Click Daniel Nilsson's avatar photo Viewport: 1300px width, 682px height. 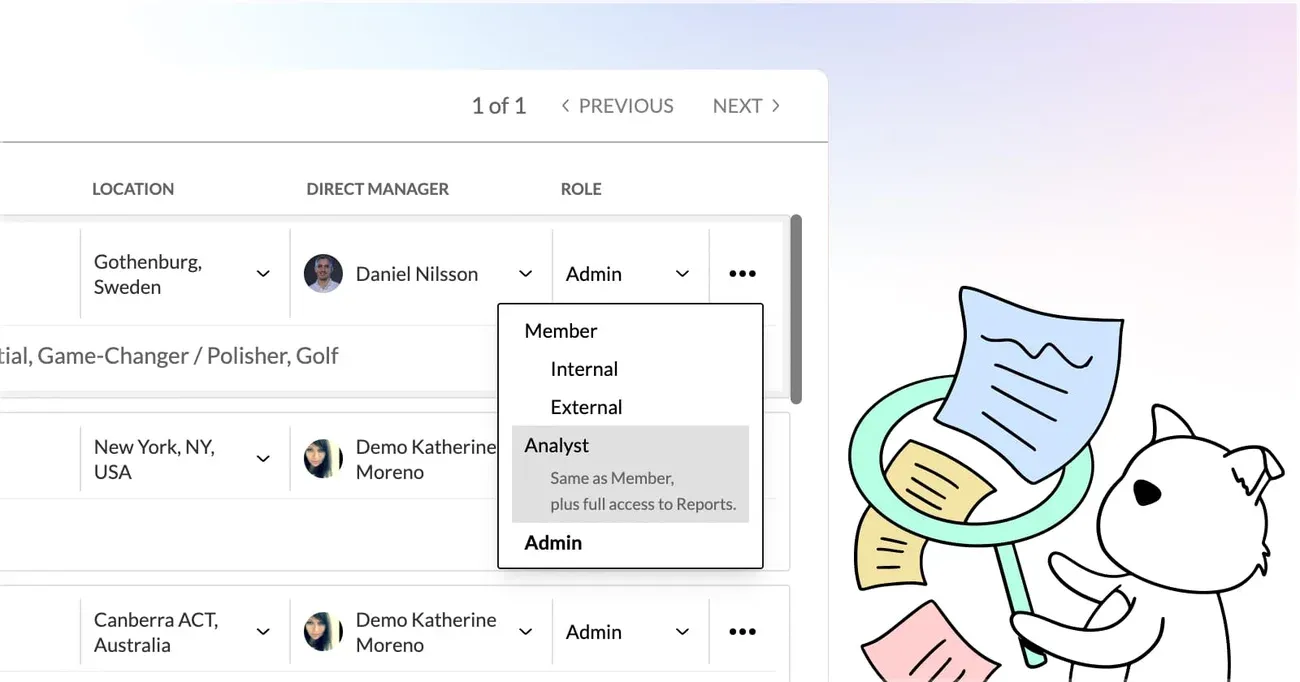pyautogui.click(x=323, y=273)
